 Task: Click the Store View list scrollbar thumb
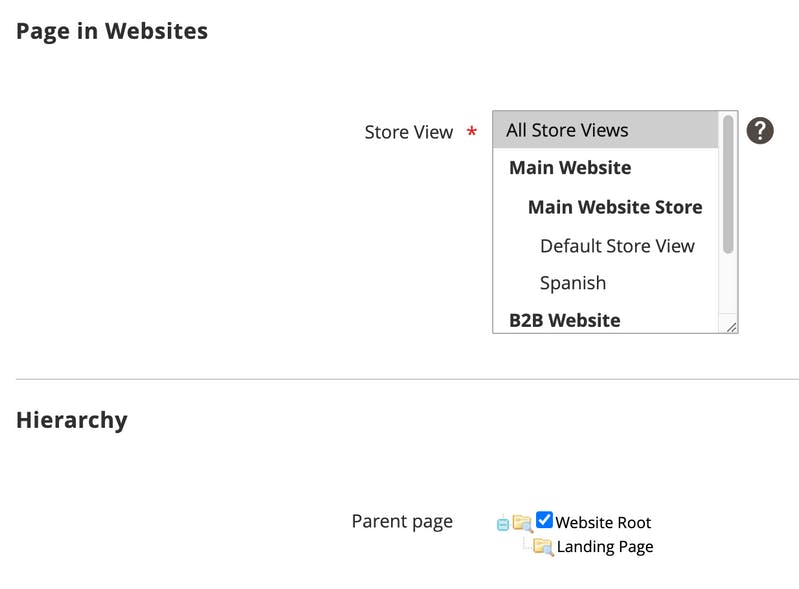[728, 184]
